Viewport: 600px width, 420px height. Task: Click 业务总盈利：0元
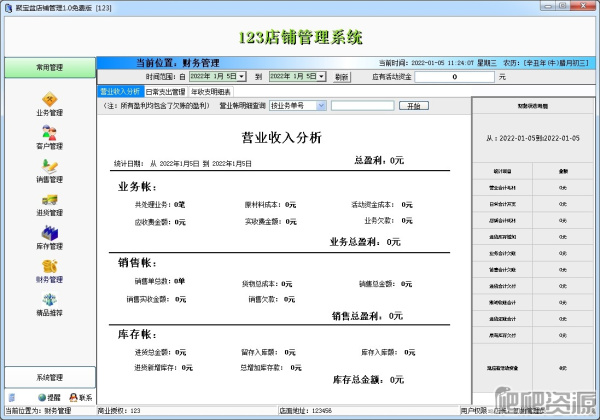click(x=365, y=242)
